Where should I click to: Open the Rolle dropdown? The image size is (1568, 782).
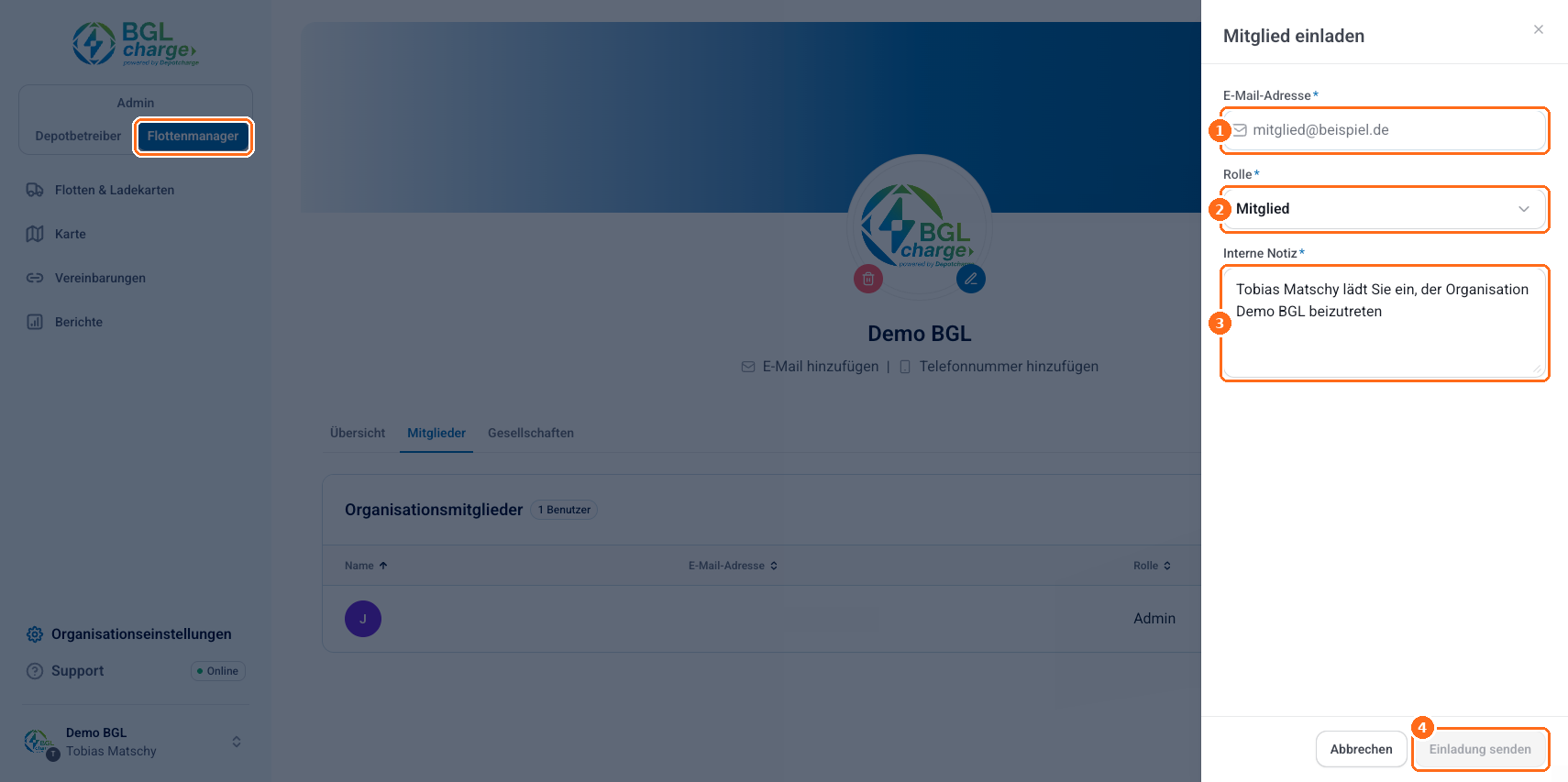tap(1385, 209)
